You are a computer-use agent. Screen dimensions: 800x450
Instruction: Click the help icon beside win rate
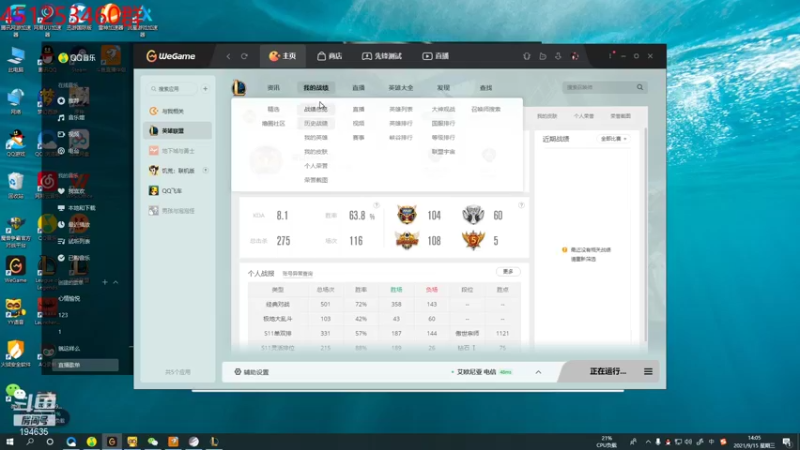377,205
